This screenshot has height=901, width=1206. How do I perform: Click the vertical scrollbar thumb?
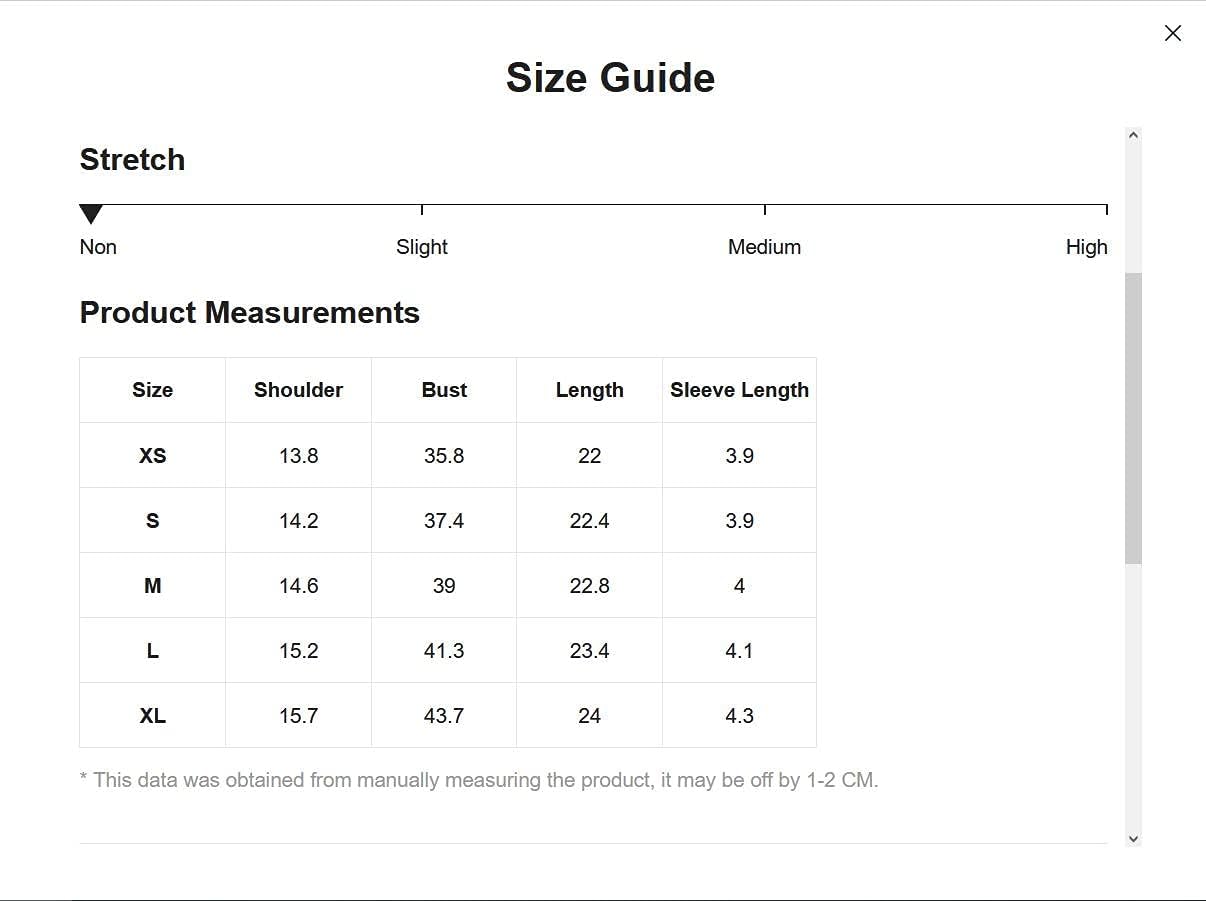point(1133,418)
